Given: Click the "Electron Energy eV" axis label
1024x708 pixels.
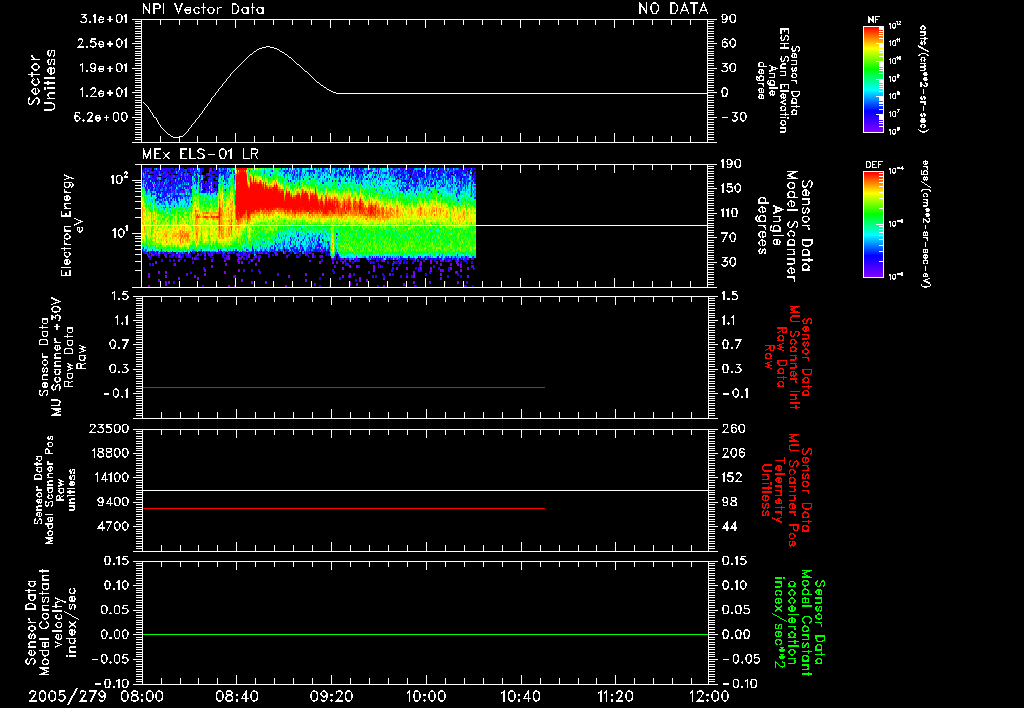Looking at the screenshot, I should click(71, 225).
